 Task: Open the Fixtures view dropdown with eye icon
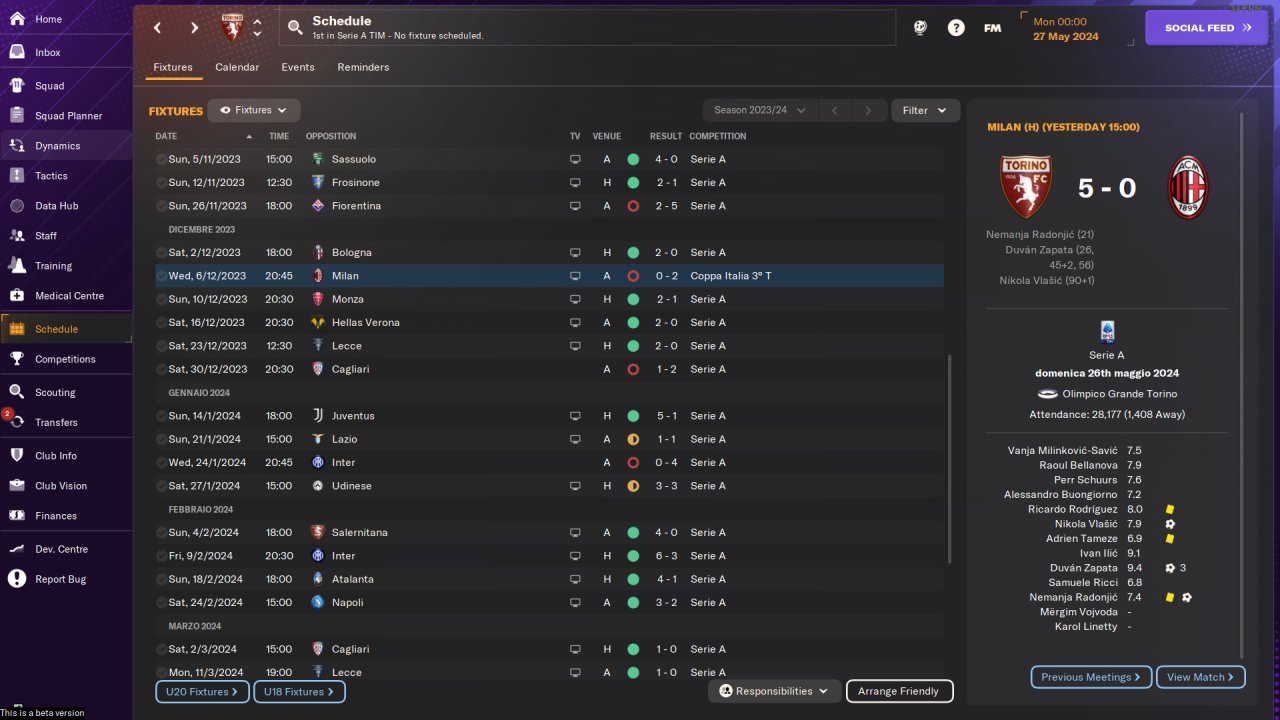(x=254, y=110)
